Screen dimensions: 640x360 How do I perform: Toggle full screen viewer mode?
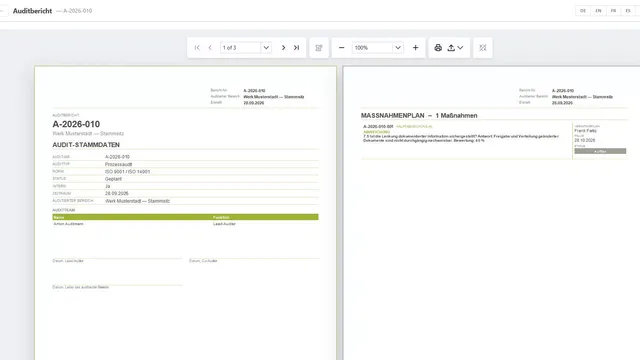pyautogui.click(x=483, y=48)
